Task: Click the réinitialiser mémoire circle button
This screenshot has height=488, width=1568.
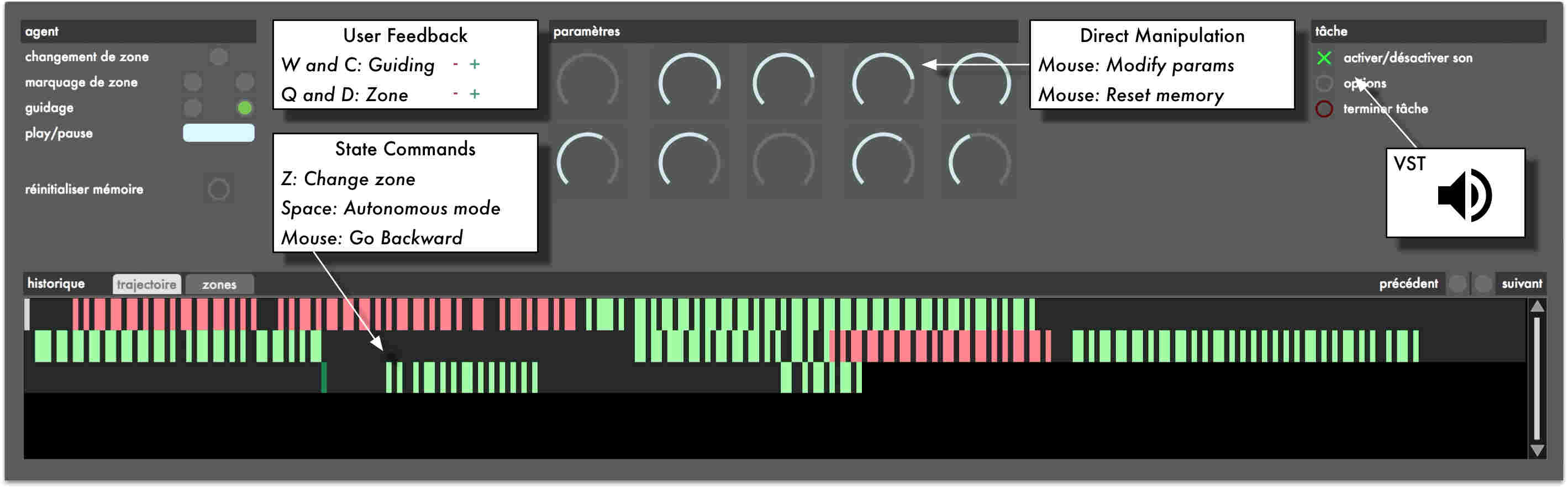Action: pos(219,190)
